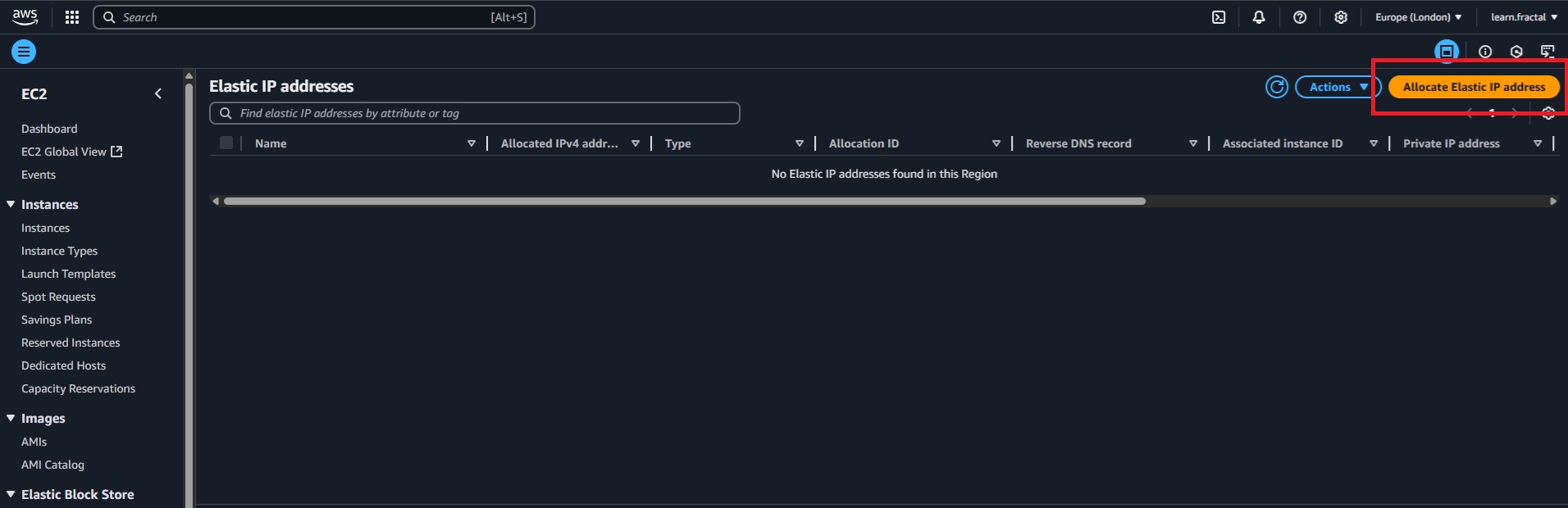This screenshot has width=1568, height=508.
Task: Click the screen-arrow icon next to the hexagon
Action: pos(1547,52)
